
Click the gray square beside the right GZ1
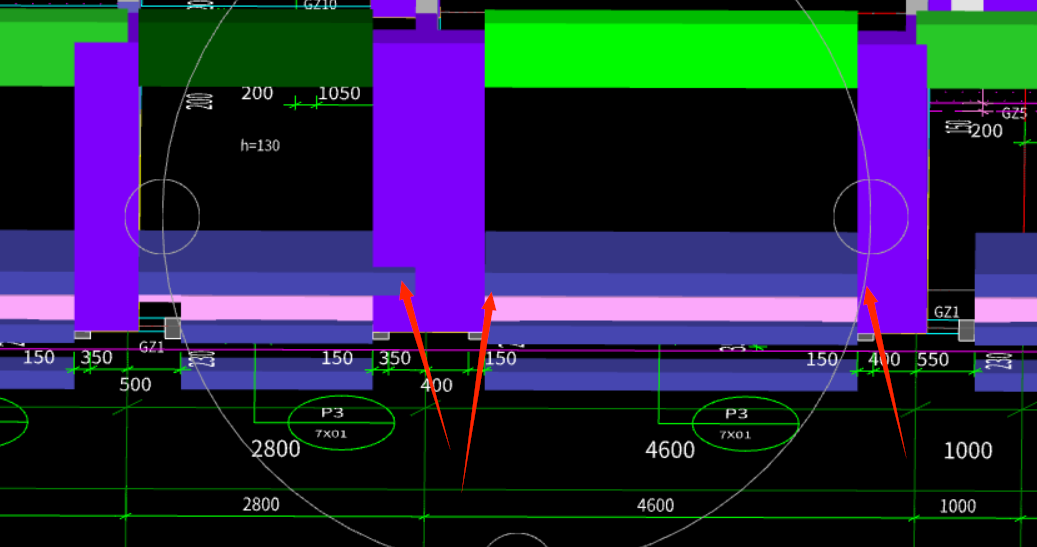tap(966, 330)
